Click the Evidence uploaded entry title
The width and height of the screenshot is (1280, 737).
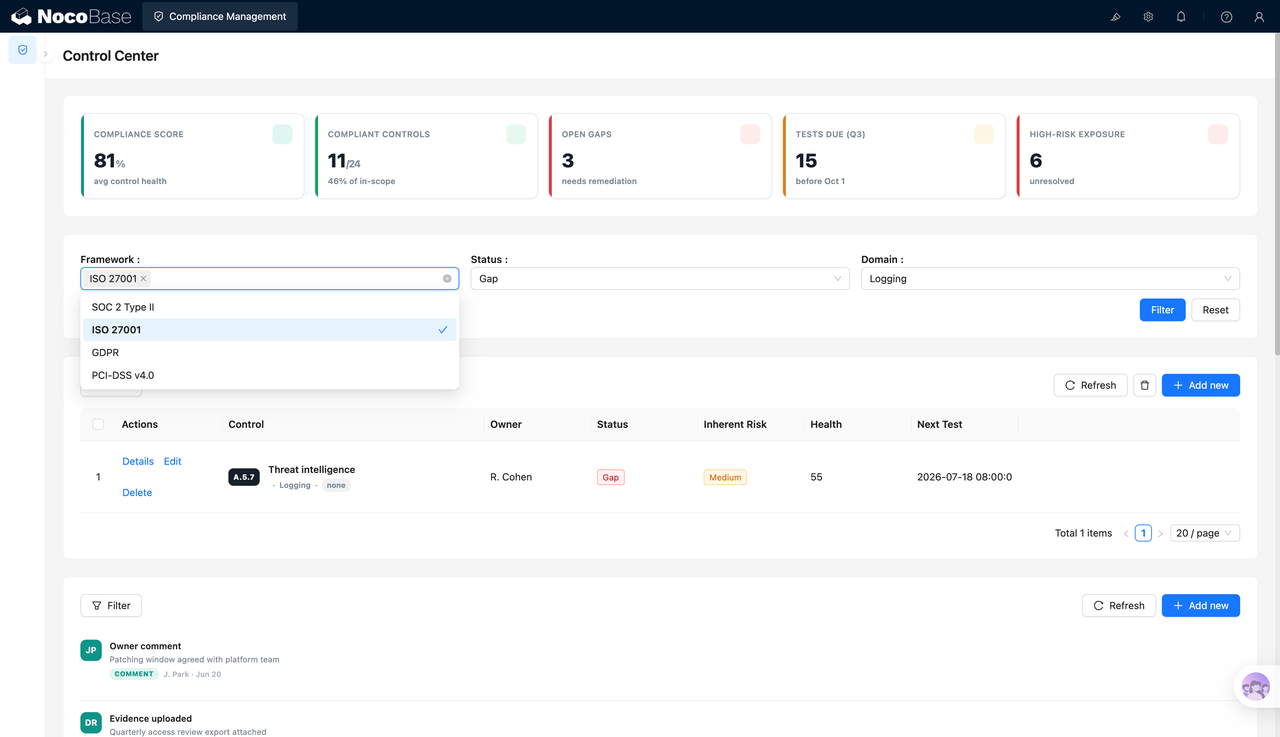pyautogui.click(x=151, y=718)
